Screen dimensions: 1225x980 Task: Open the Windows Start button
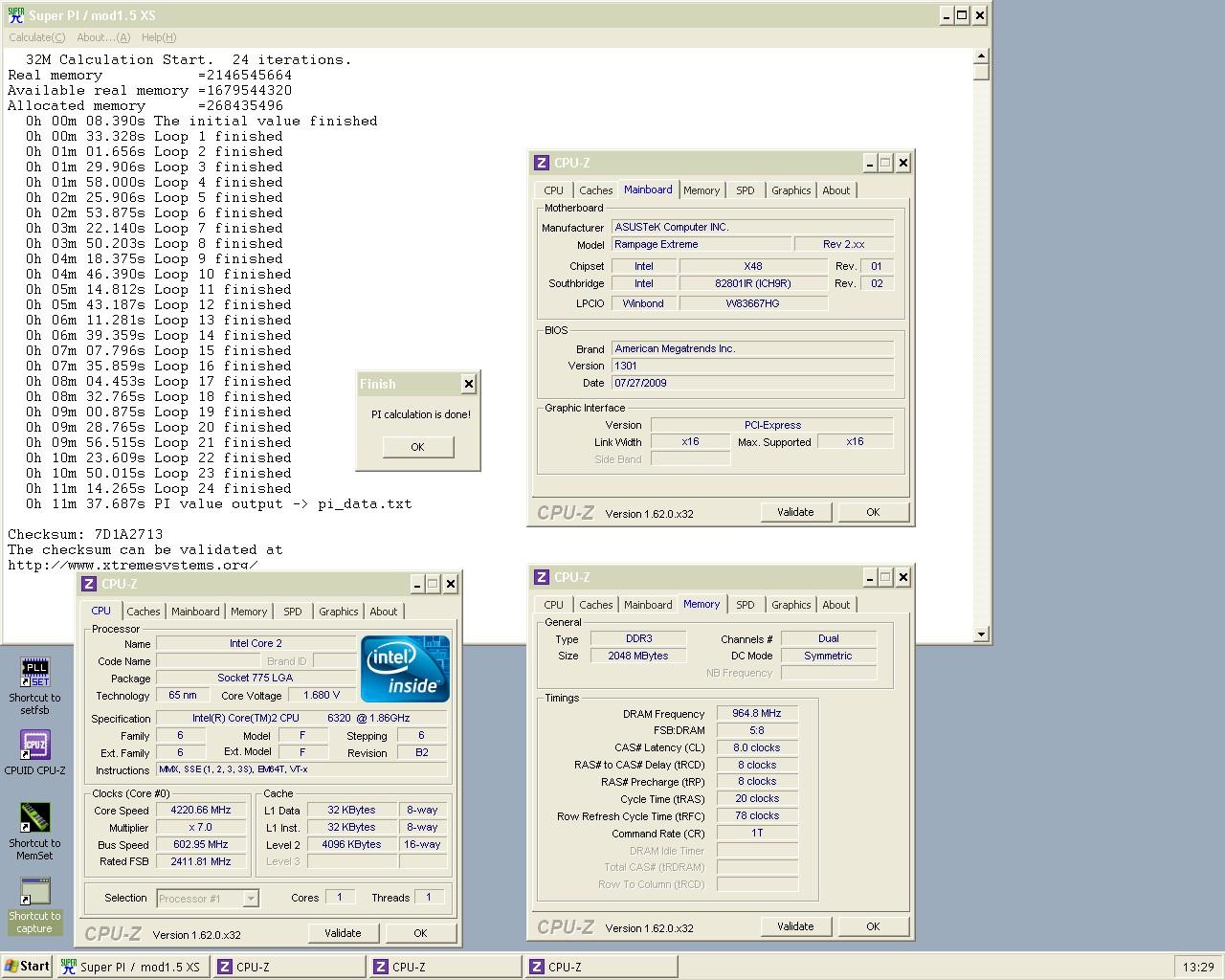click(27, 967)
